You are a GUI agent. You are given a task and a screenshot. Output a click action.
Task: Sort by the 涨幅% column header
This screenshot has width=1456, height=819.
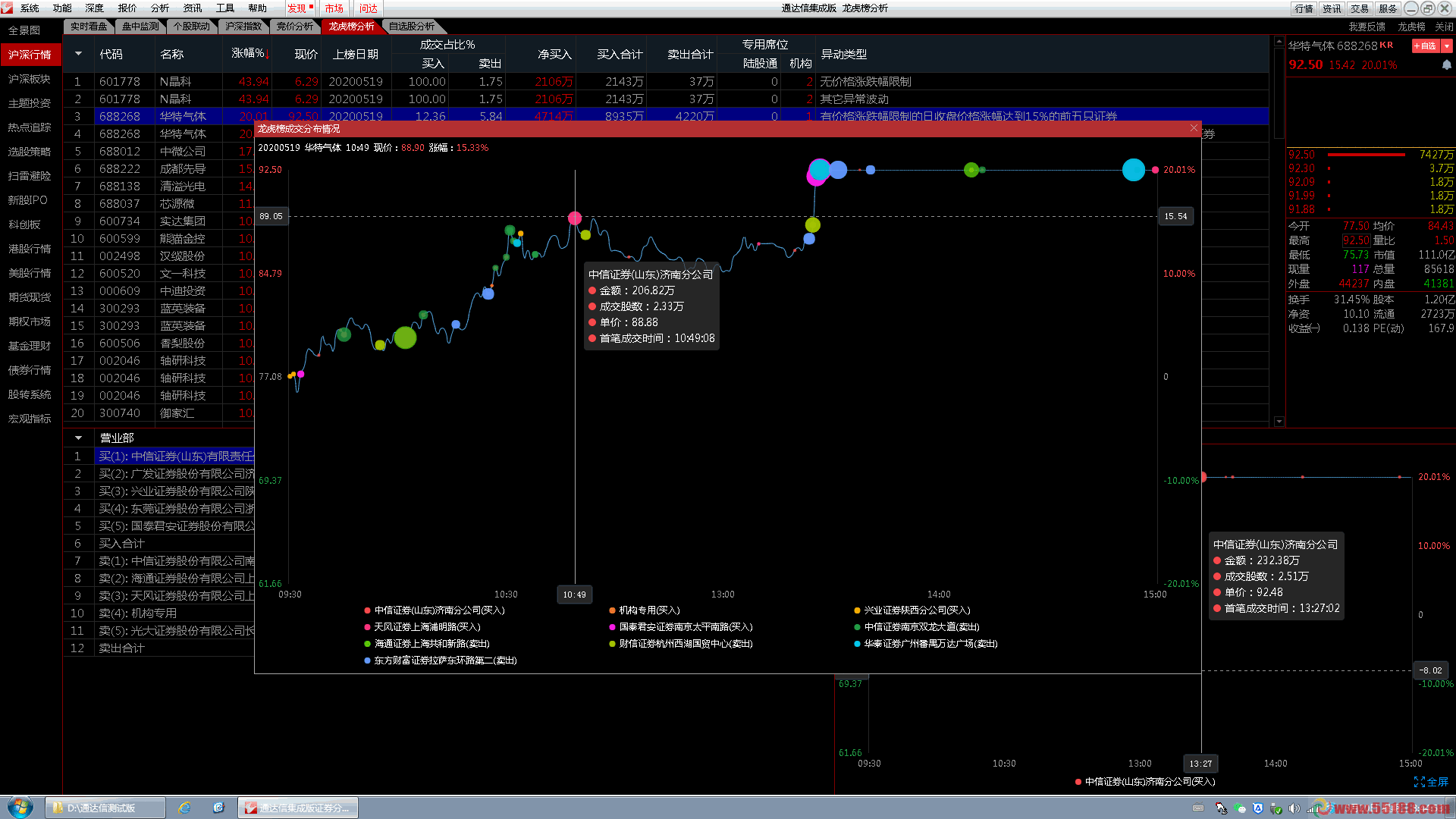coord(250,54)
